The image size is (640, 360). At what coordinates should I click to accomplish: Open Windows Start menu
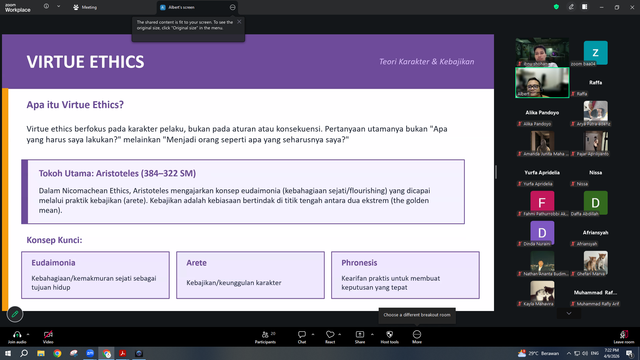[7, 353]
